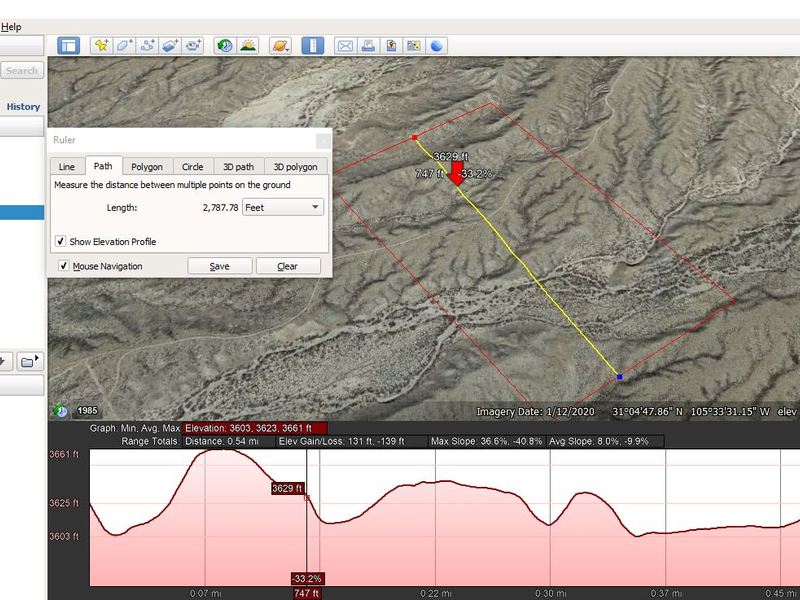Close the Ruler dialog
Image resolution: width=800 pixels, height=600 pixels.
point(323,140)
